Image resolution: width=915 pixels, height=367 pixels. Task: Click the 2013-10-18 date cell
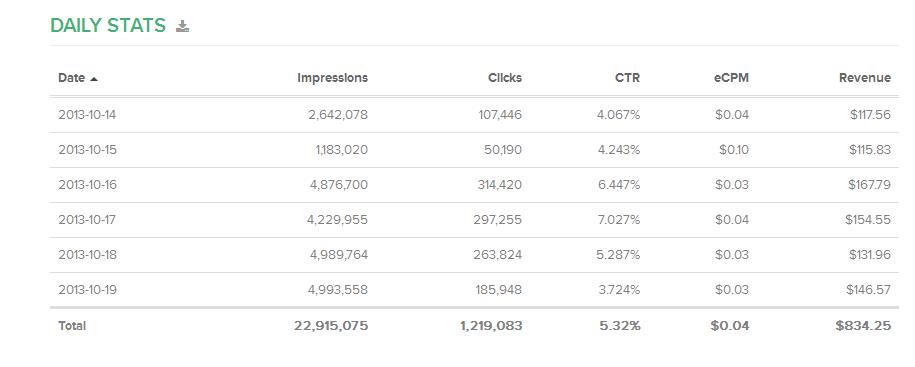(x=88, y=255)
